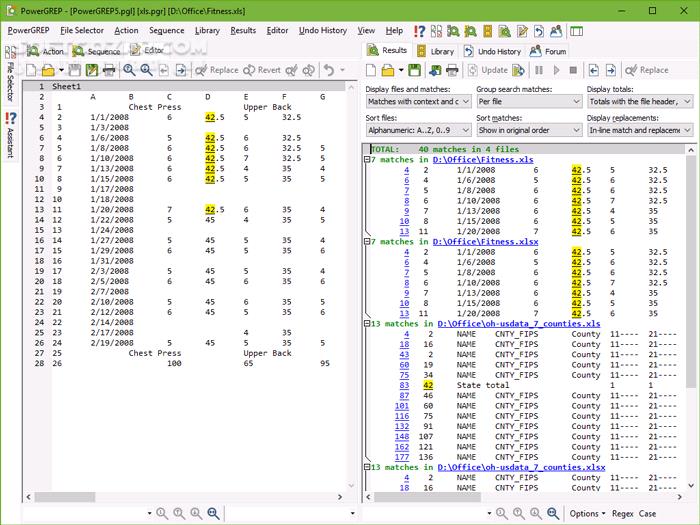Open Display replacements dropdown

(640, 130)
